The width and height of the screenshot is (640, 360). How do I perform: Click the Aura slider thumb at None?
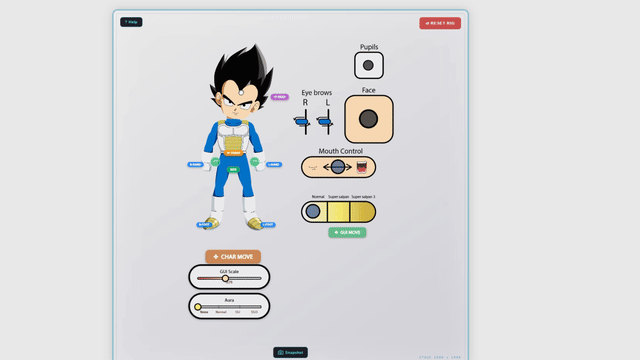point(198,307)
